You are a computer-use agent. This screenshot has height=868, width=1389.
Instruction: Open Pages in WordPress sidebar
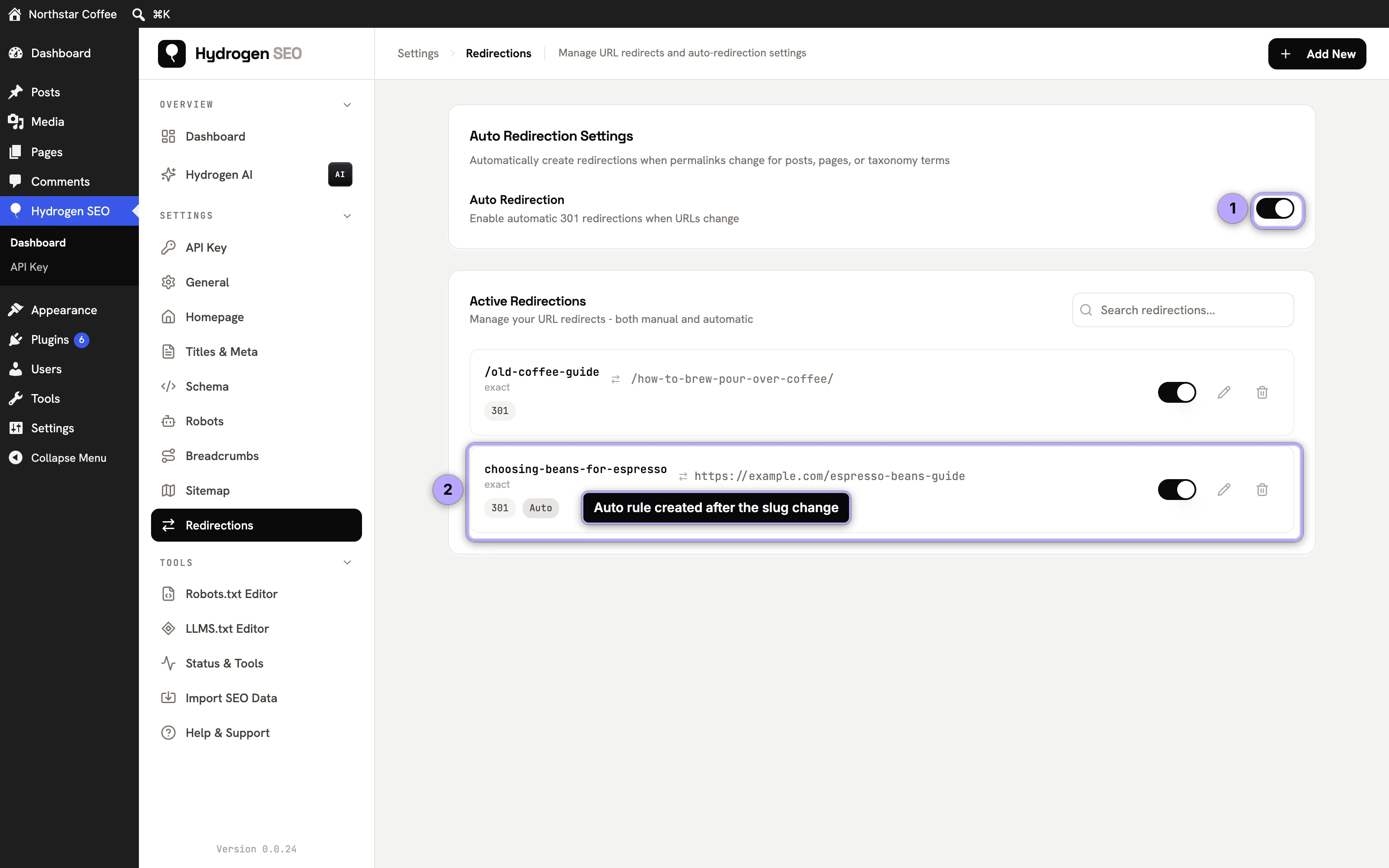[69, 151]
